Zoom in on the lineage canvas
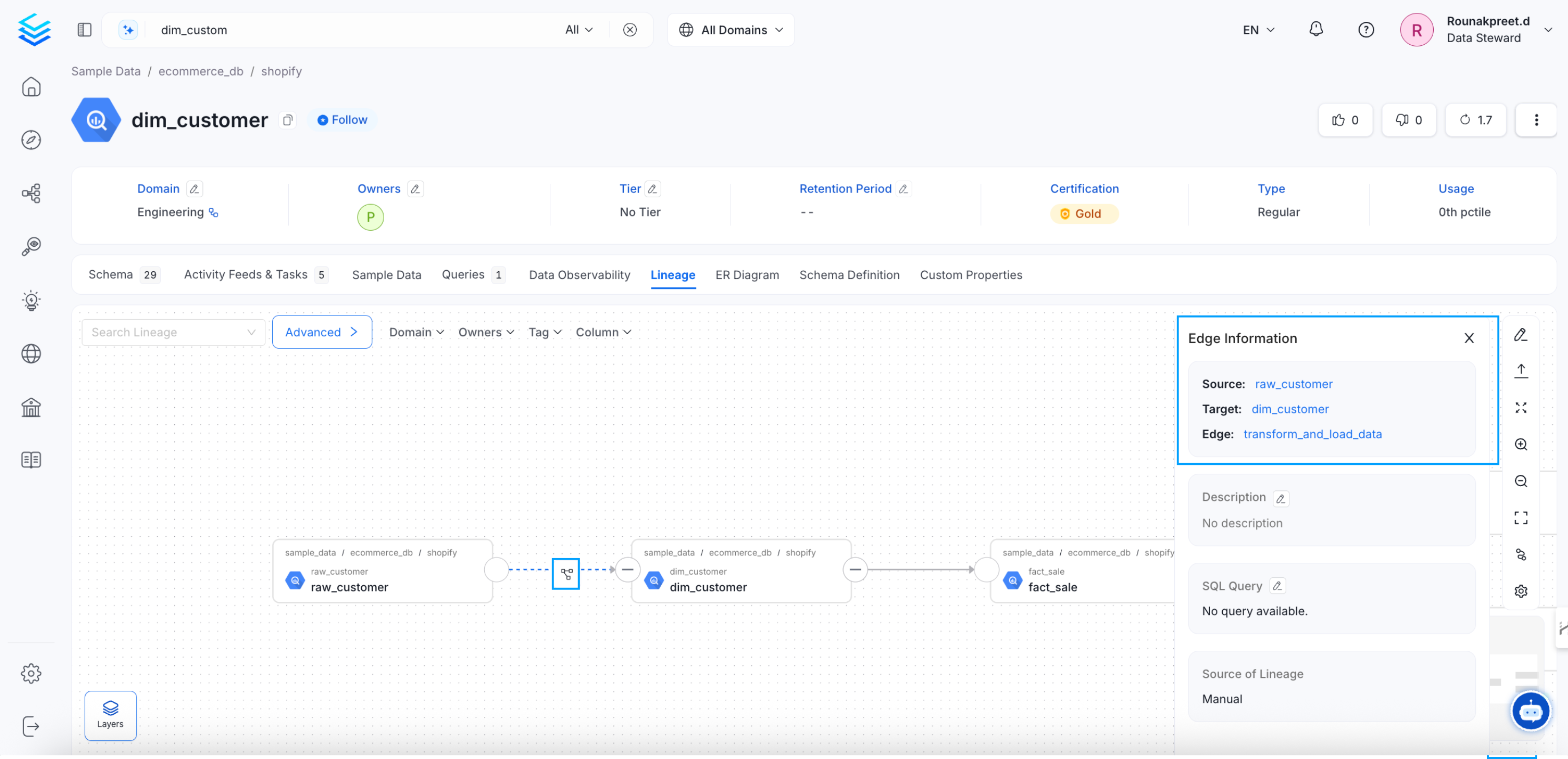1568x759 pixels. point(1521,444)
